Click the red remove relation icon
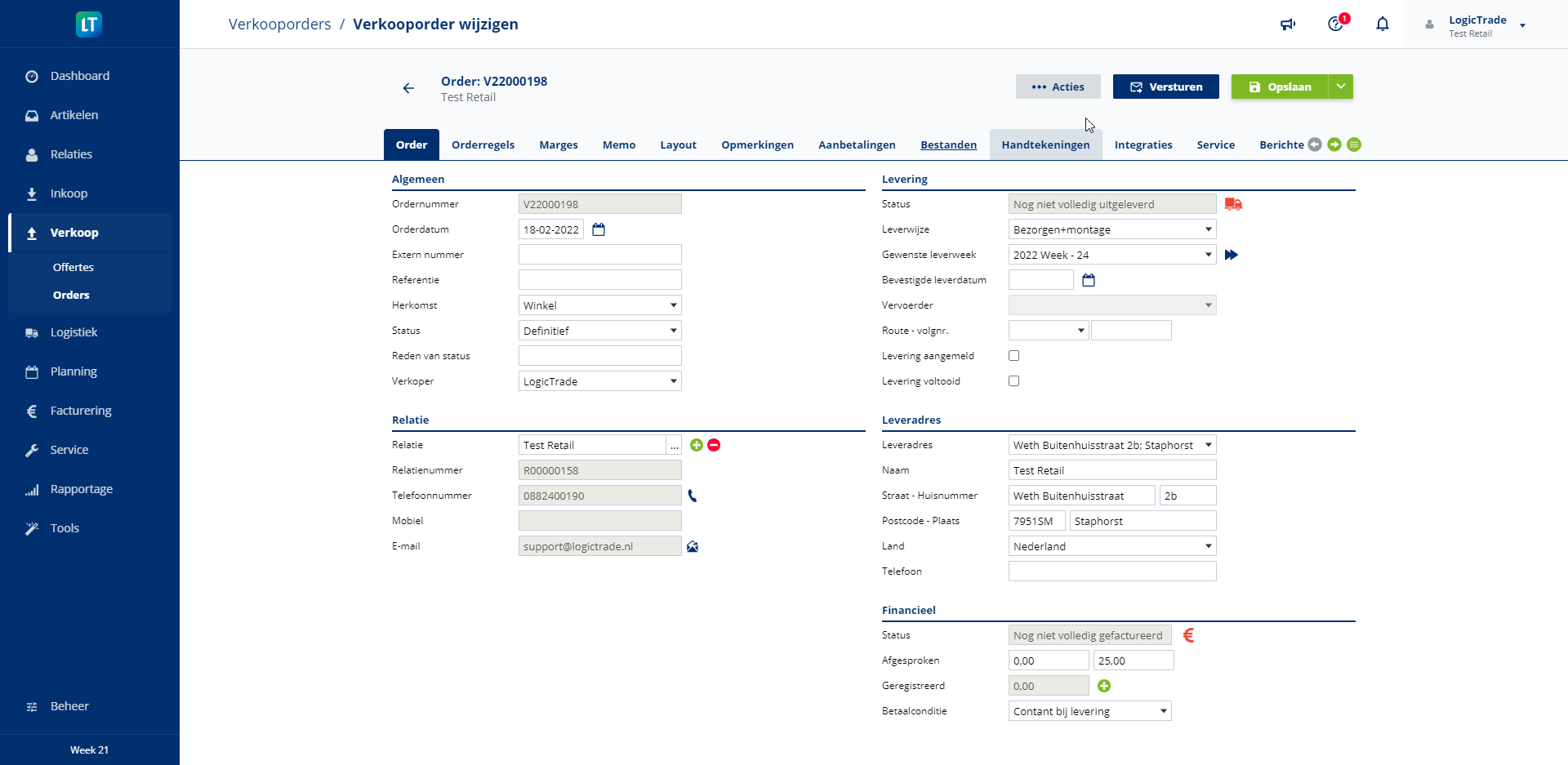The height and width of the screenshot is (765, 1568). pos(714,445)
